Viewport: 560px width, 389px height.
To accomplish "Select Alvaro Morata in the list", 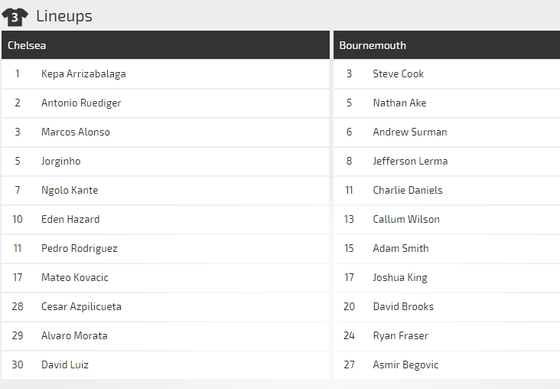I will pyautogui.click(x=74, y=335).
